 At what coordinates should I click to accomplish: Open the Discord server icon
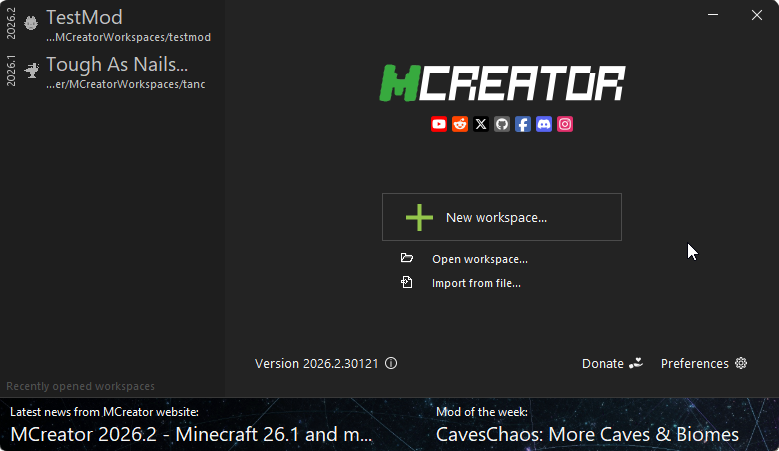[x=544, y=124]
